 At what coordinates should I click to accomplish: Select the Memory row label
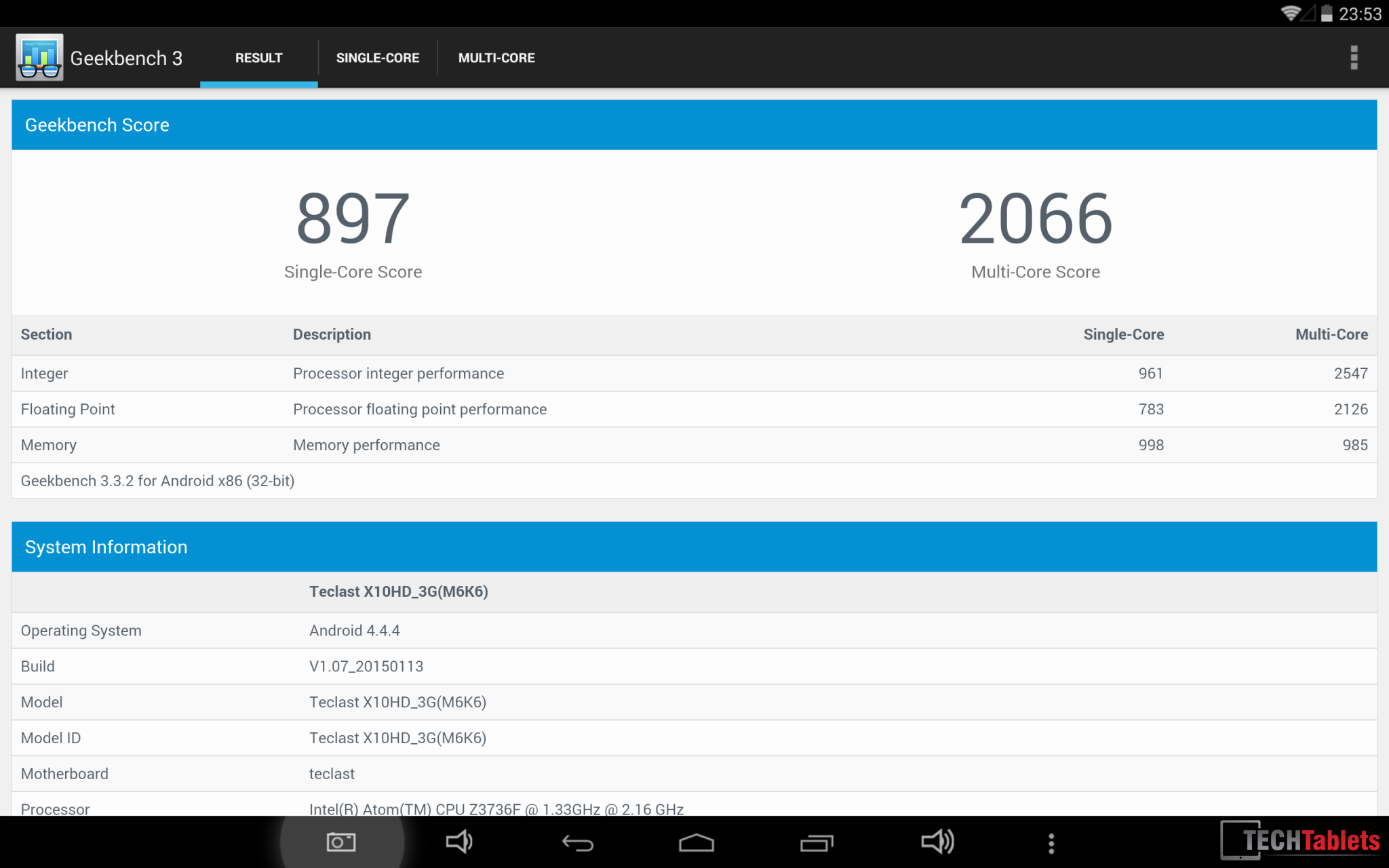click(x=49, y=446)
